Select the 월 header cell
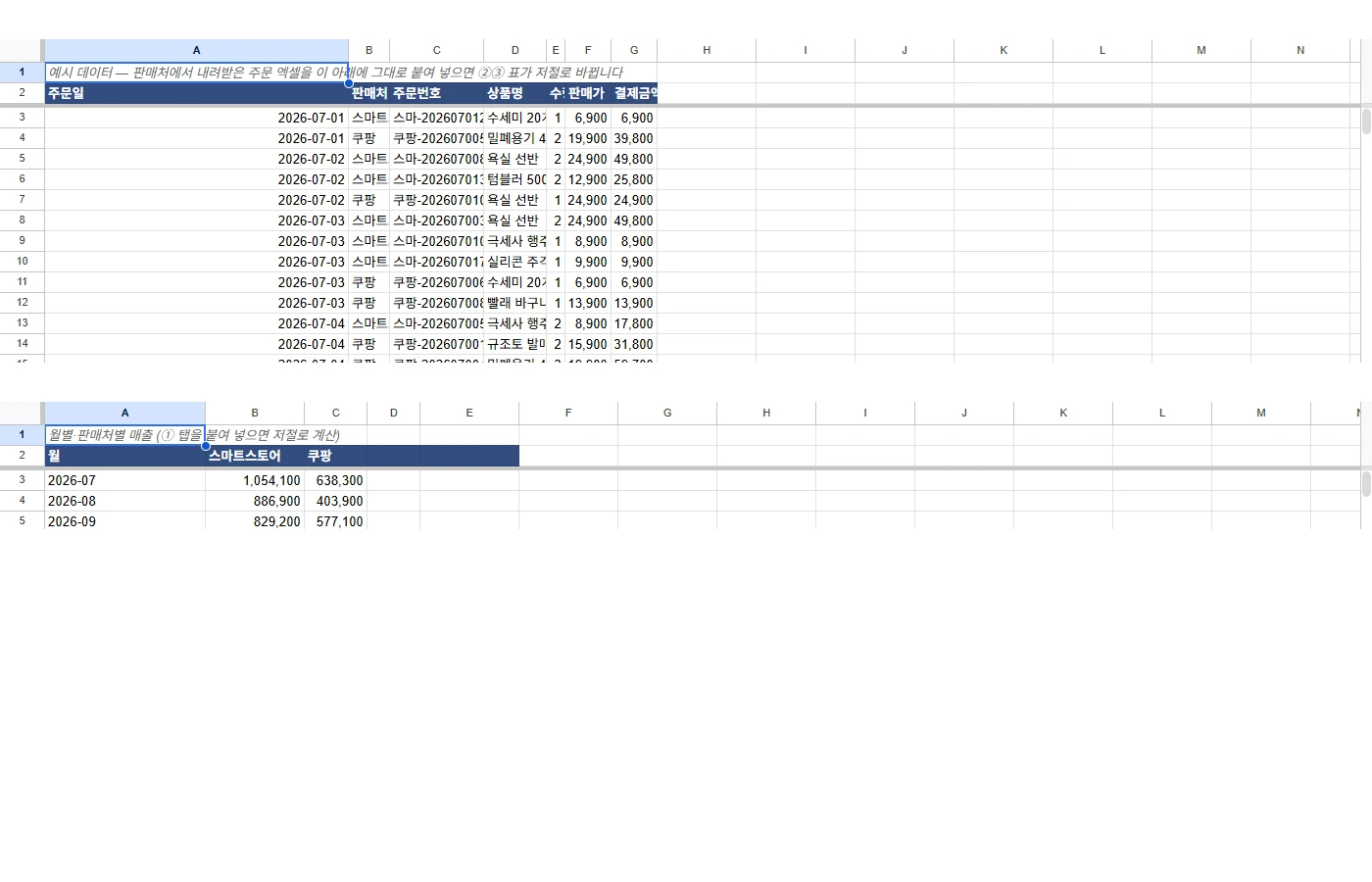This screenshot has height=882, width=1372. click(x=125, y=456)
